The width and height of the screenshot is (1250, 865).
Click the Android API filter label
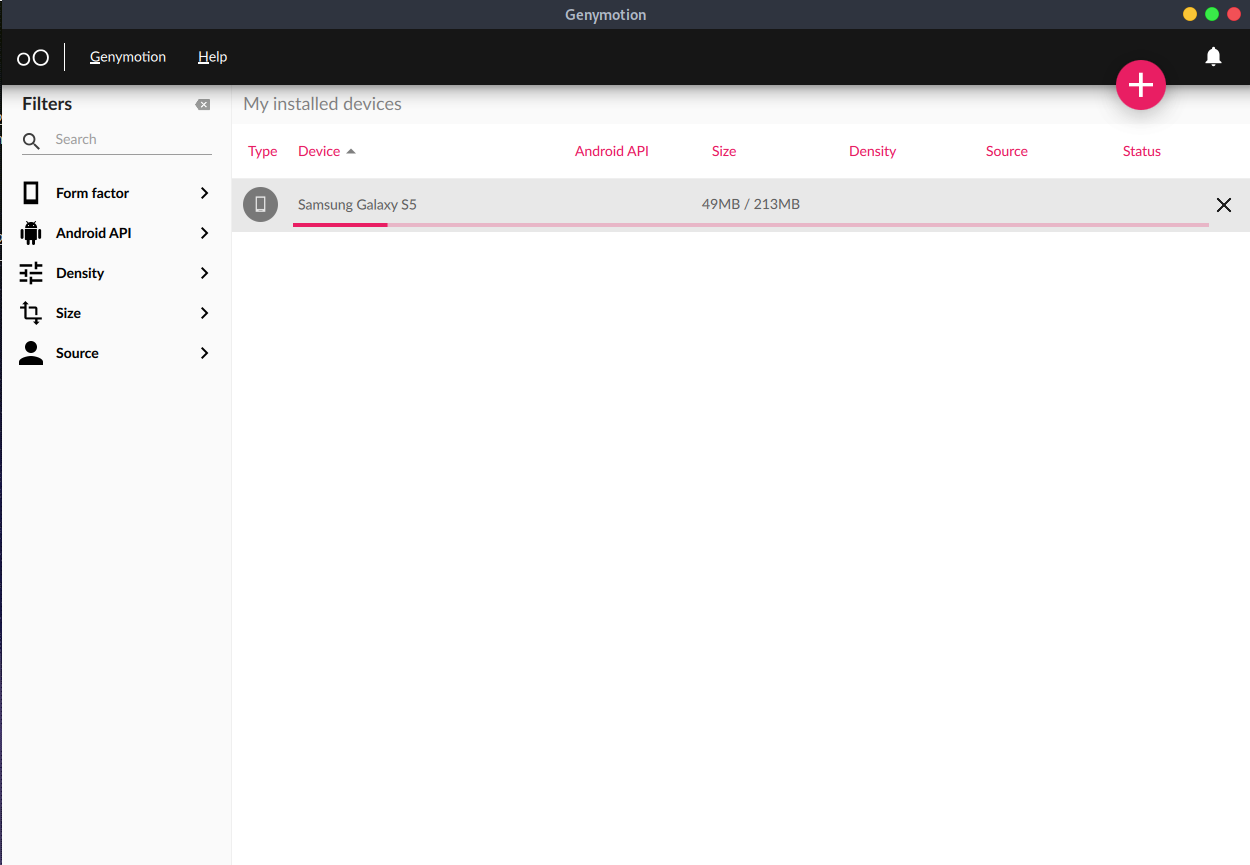pos(93,233)
